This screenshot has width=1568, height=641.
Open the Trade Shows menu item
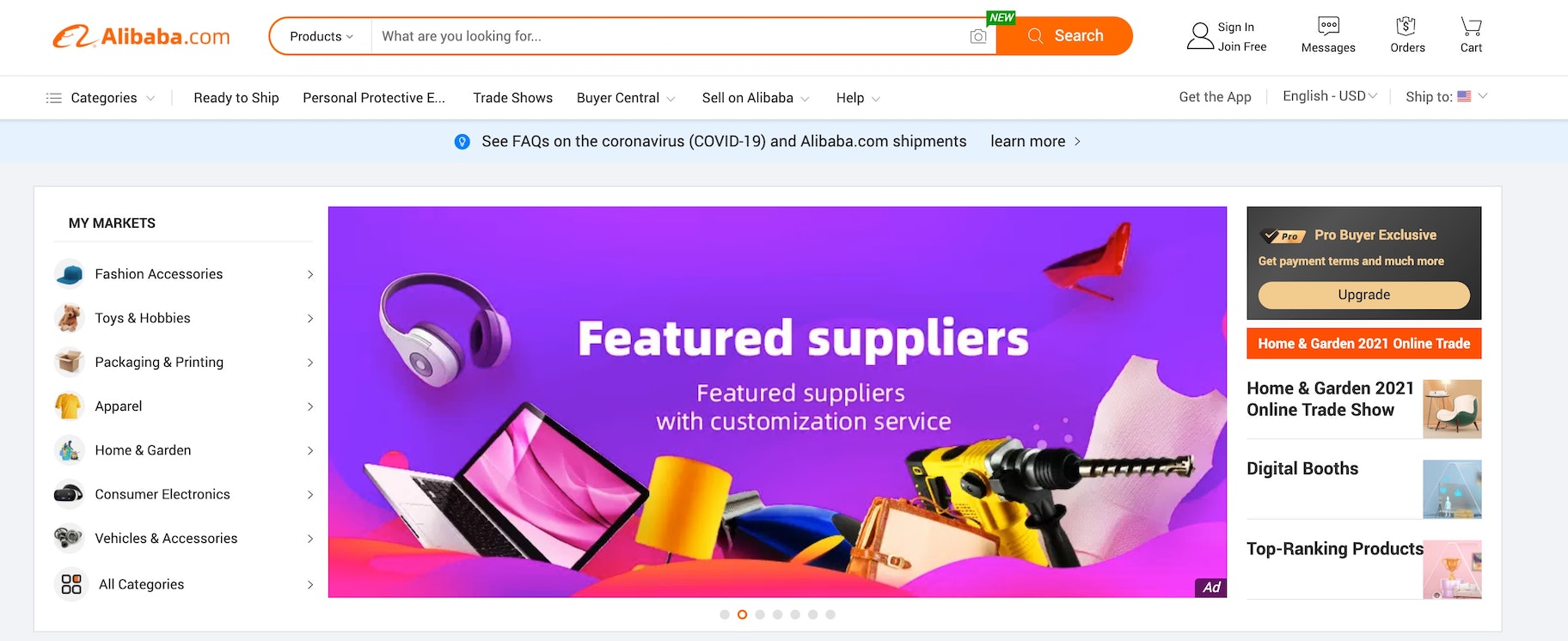512,98
